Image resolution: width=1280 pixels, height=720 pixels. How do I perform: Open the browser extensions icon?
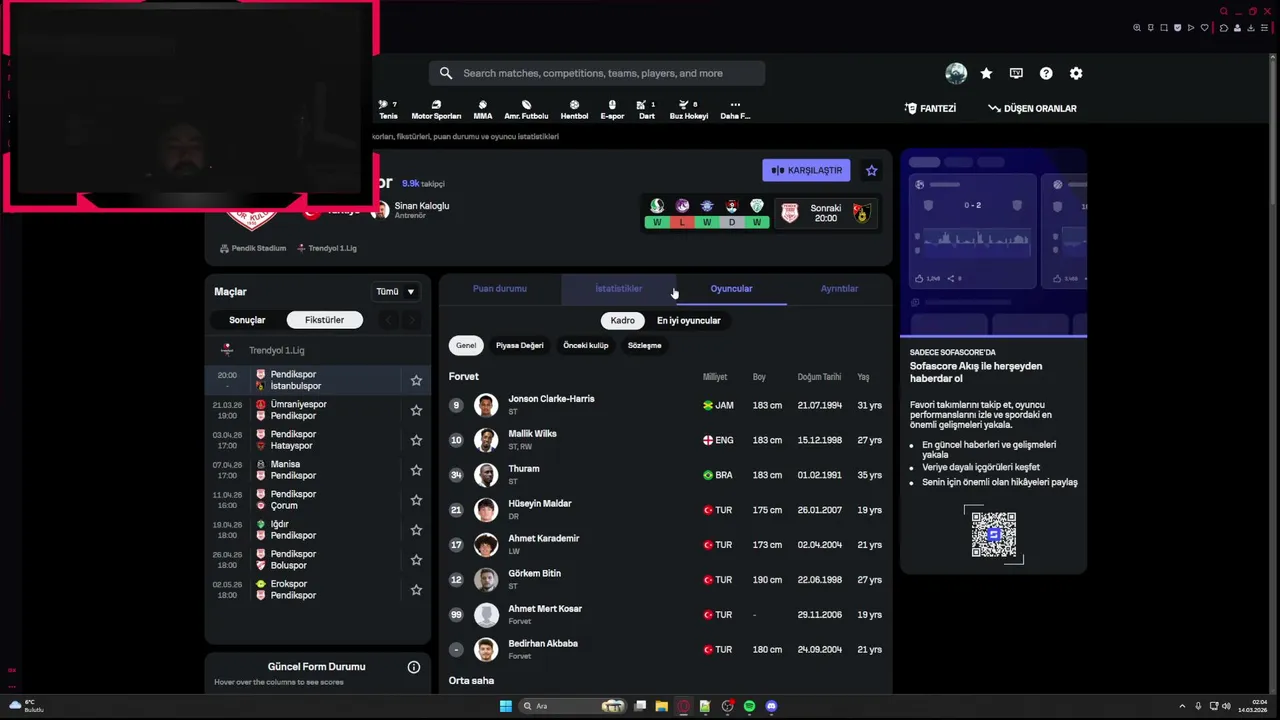point(1224,28)
